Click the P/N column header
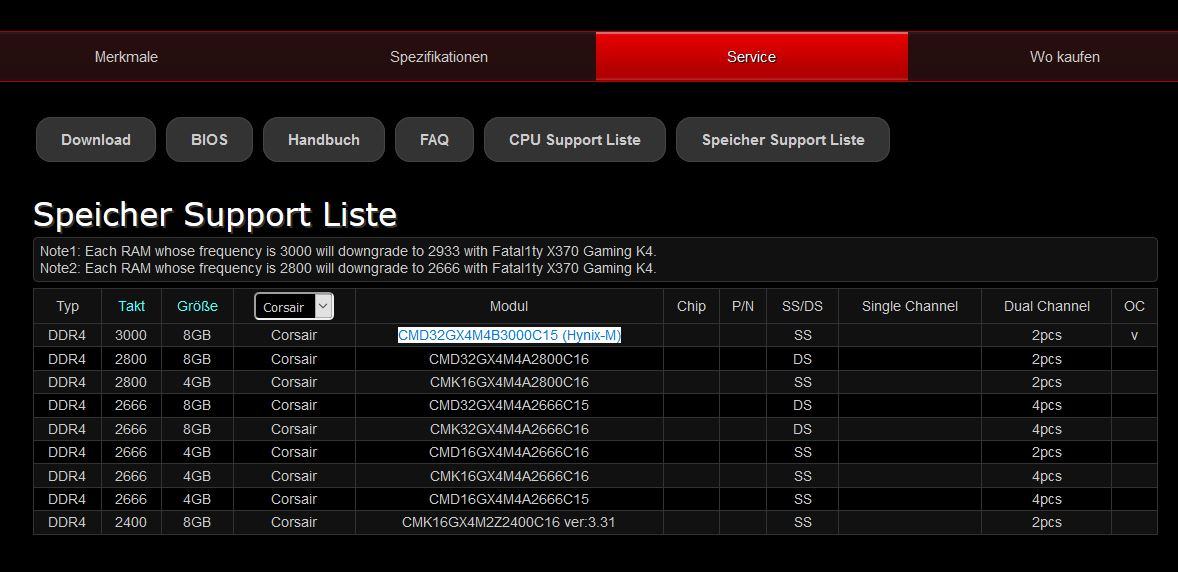1178x572 pixels. click(743, 306)
